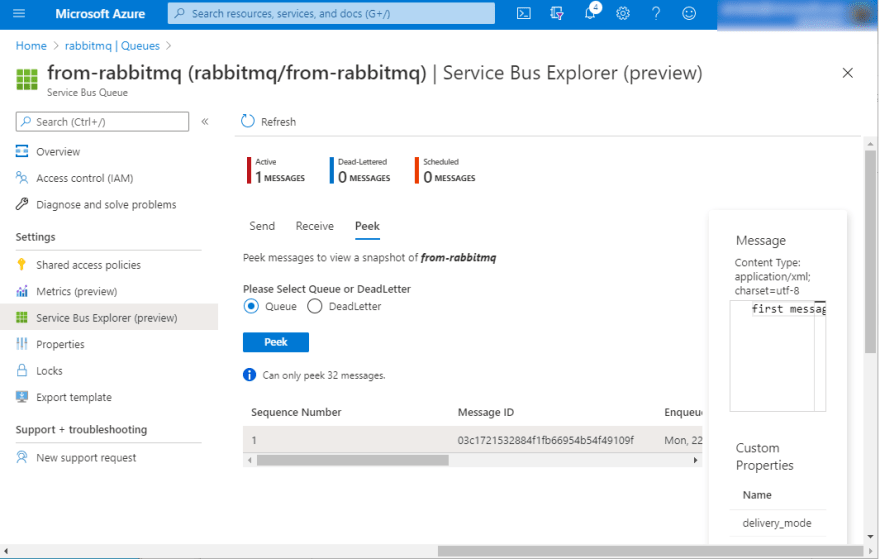Screen dimensions: 880x559
Task: Focus the global search resources field
Action: coord(331,13)
